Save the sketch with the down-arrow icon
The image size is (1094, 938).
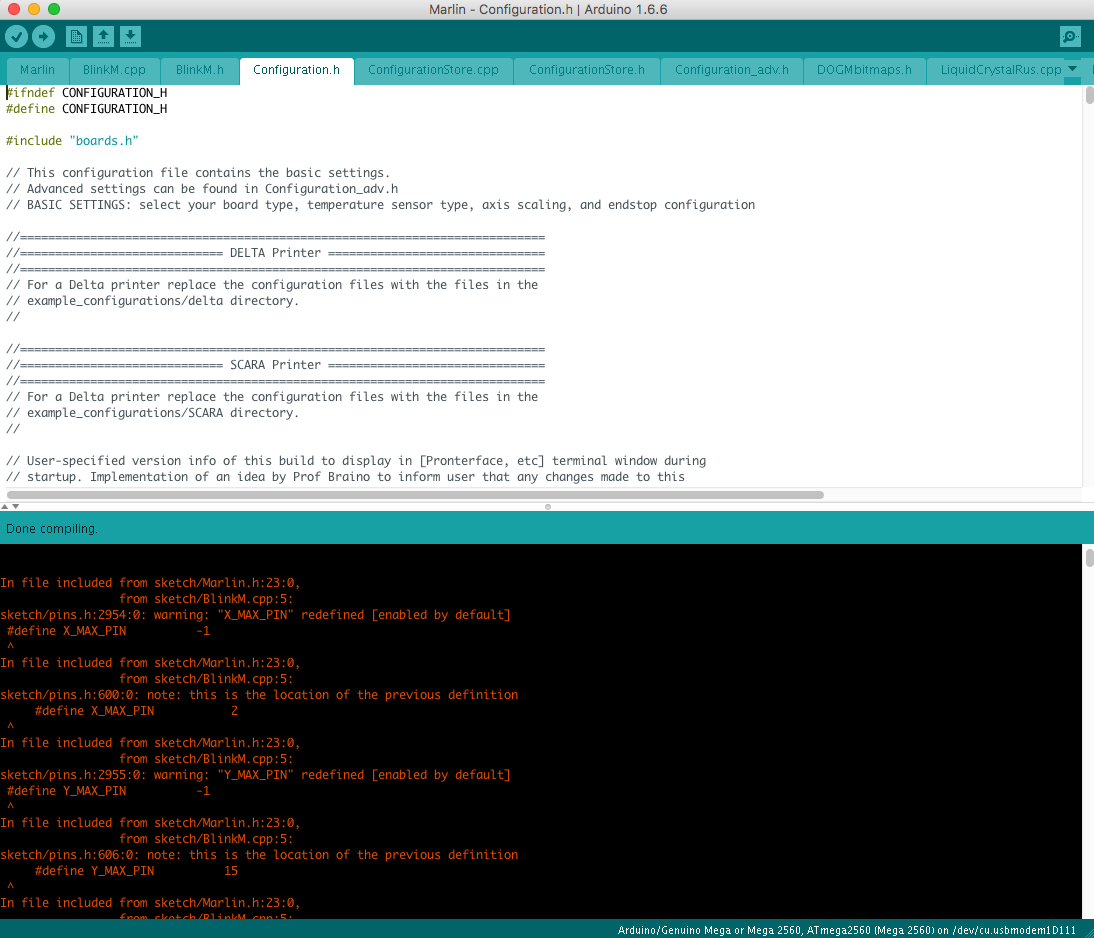[130, 37]
